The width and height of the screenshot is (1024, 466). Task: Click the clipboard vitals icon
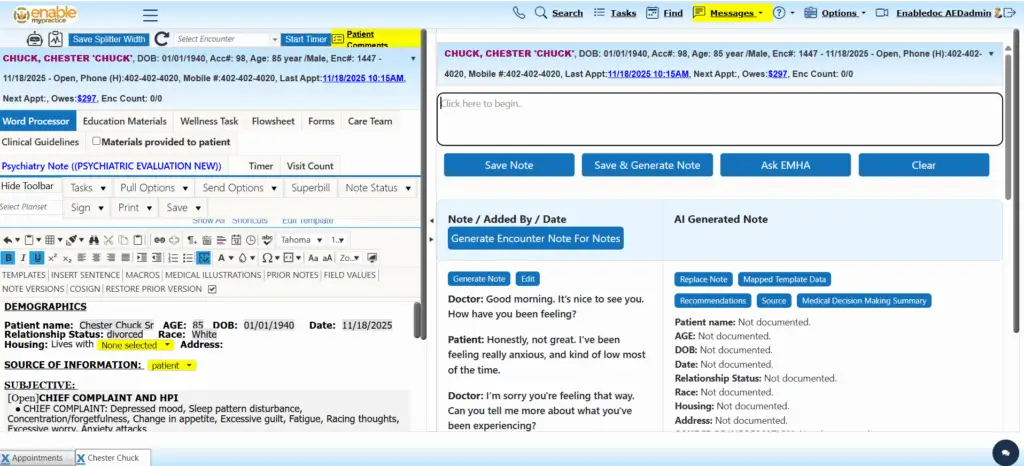tap(54, 39)
